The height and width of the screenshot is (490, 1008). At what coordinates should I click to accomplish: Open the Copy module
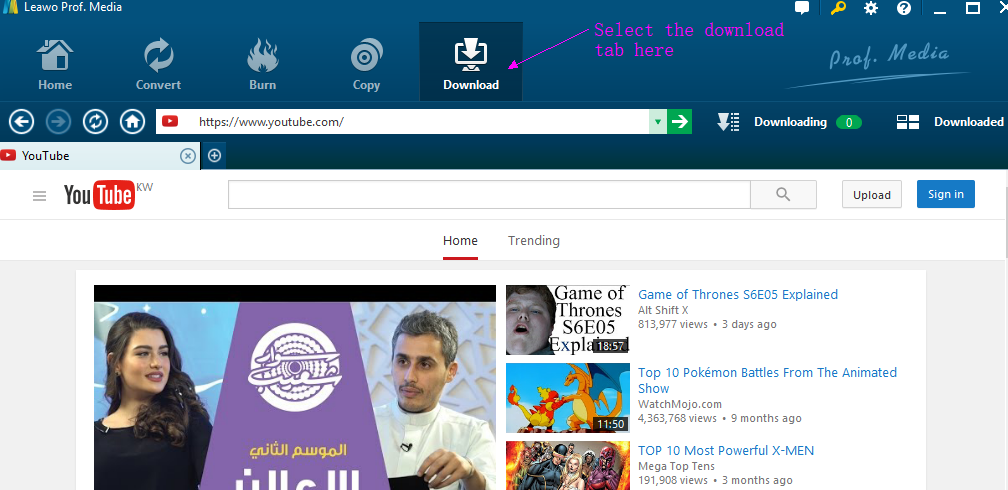(x=366, y=64)
